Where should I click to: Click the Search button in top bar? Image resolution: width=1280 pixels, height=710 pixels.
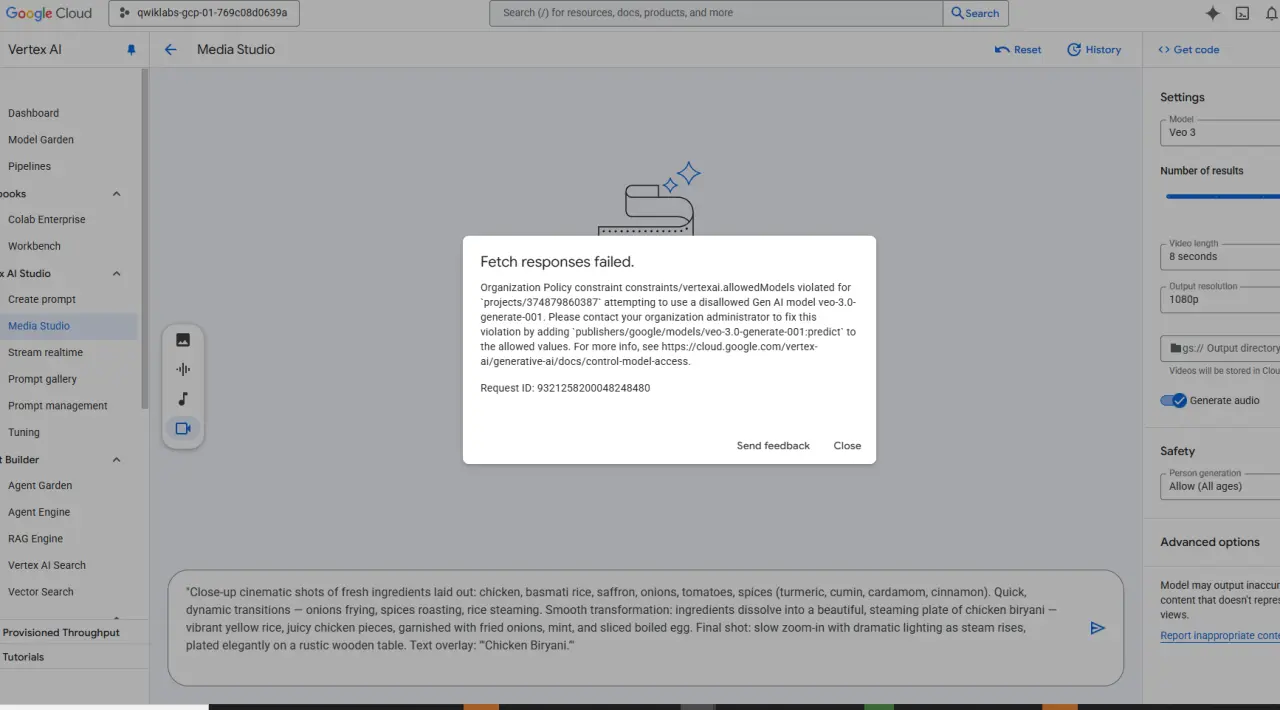(975, 13)
